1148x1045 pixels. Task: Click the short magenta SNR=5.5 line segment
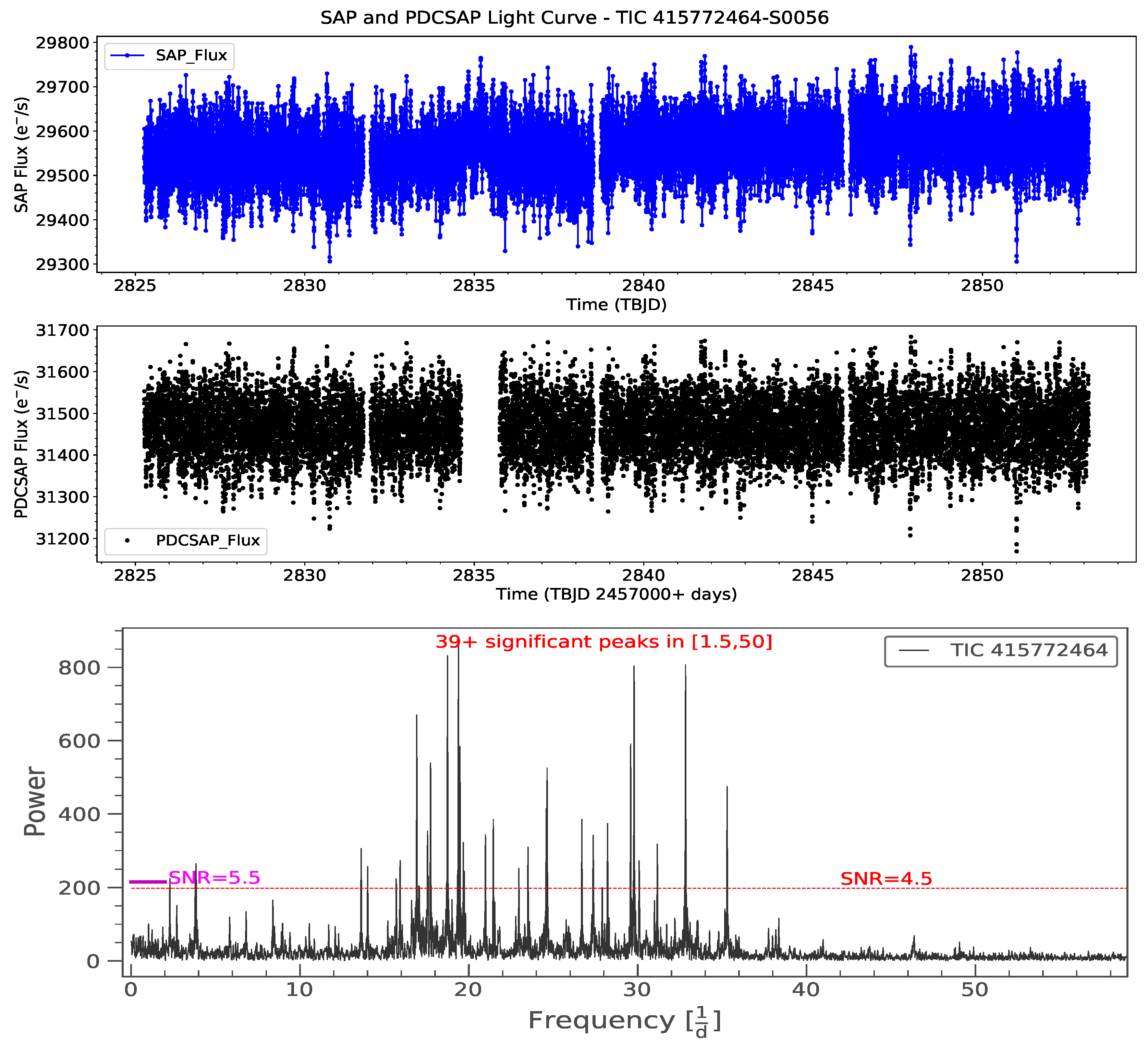(148, 882)
